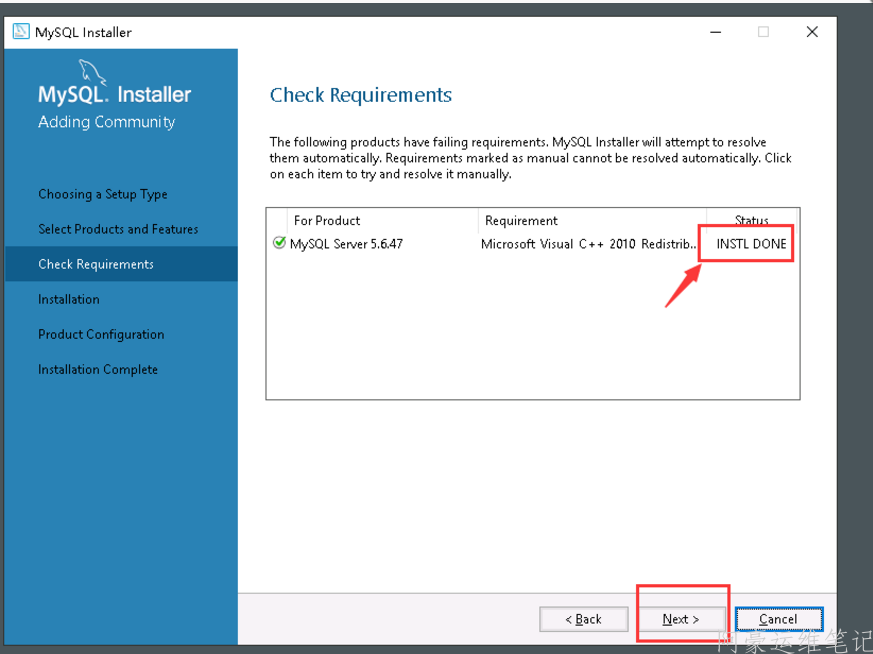The width and height of the screenshot is (873, 654).
Task: Select the highlighted Check Requirements step
Action: [x=96, y=264]
